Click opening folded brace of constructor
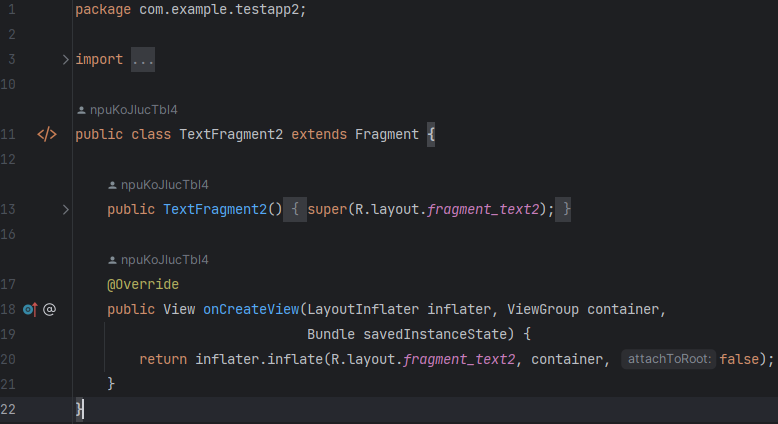 [x=295, y=209]
